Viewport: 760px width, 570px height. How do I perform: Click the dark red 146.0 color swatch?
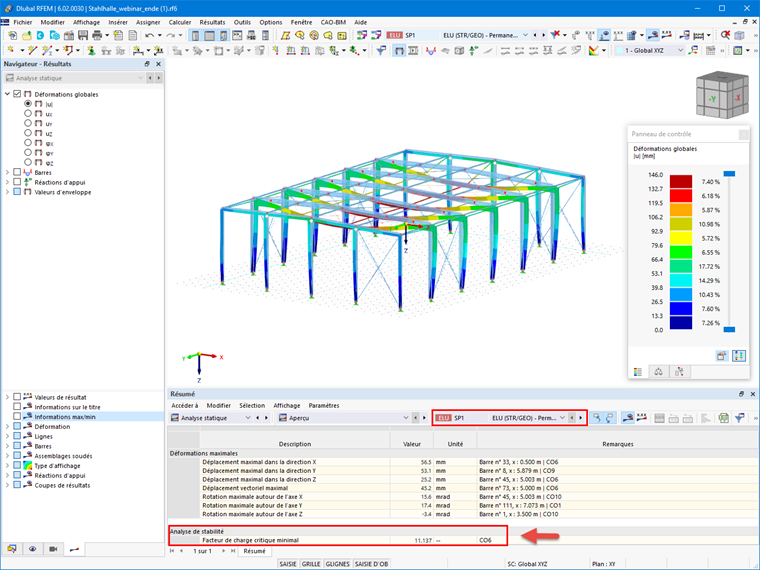(x=681, y=181)
